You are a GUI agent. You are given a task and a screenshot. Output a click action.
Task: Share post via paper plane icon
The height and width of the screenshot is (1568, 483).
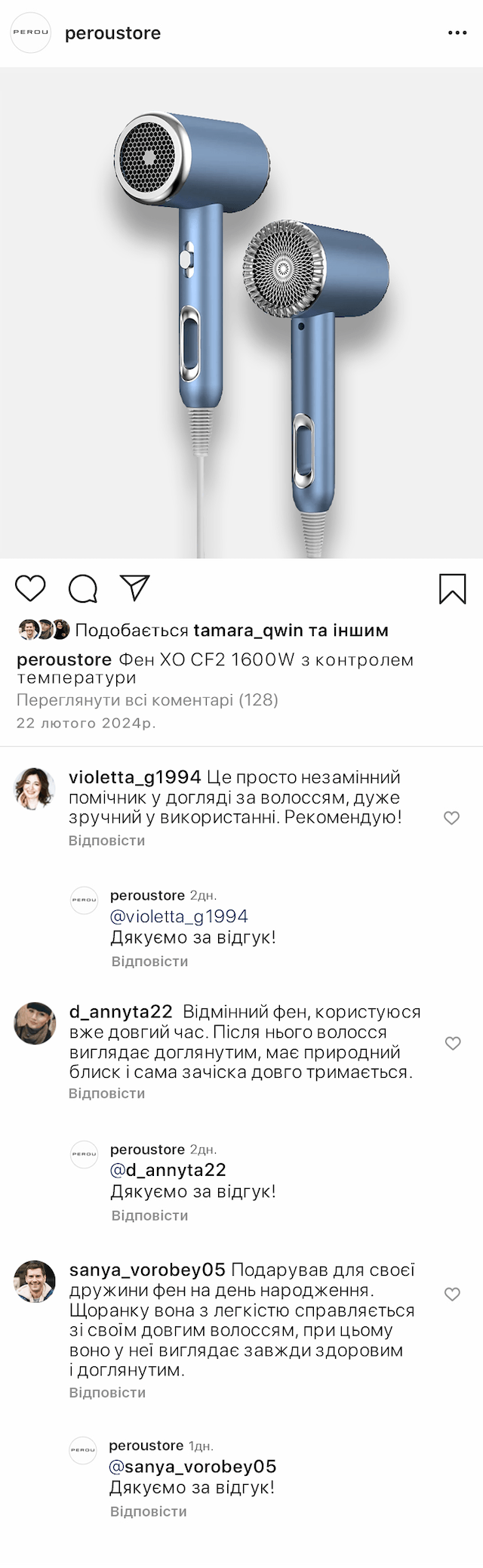(x=135, y=588)
